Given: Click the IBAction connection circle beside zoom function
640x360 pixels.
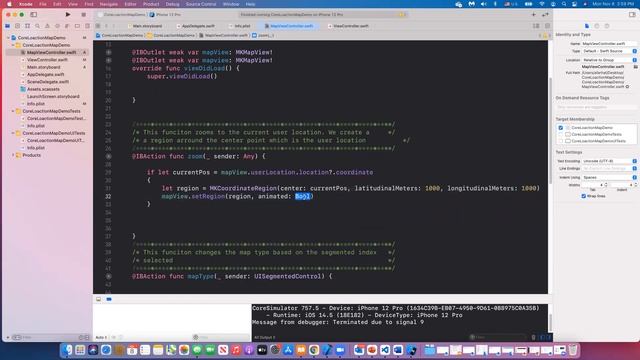Looking at the screenshot, I should [109, 156].
